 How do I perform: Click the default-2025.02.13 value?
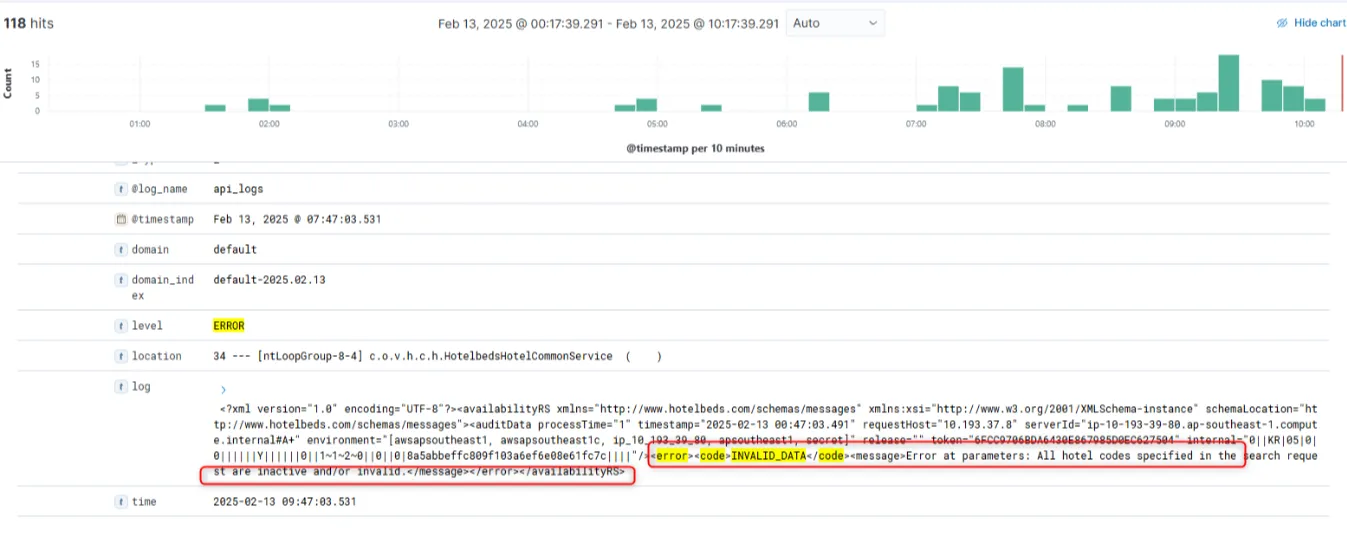pyautogui.click(x=269, y=280)
